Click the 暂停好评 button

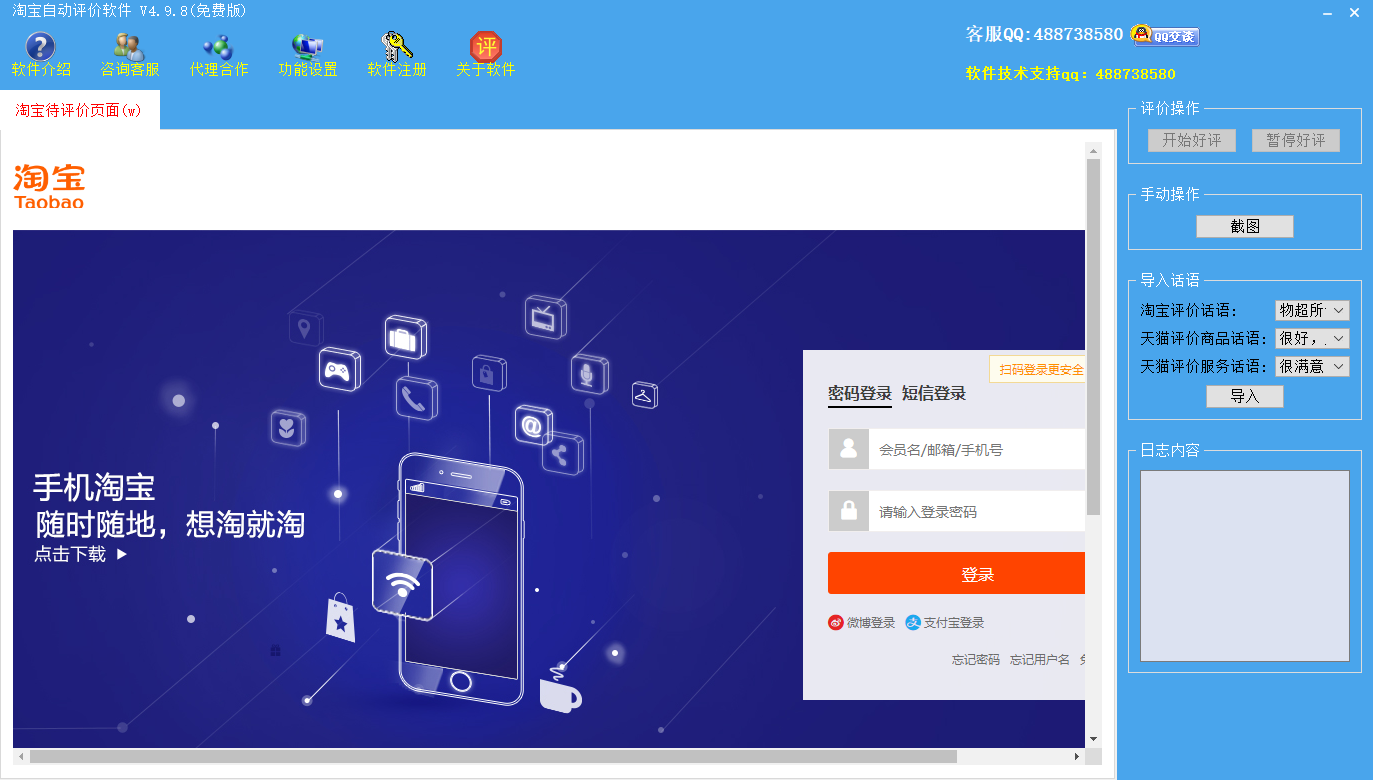(1296, 140)
